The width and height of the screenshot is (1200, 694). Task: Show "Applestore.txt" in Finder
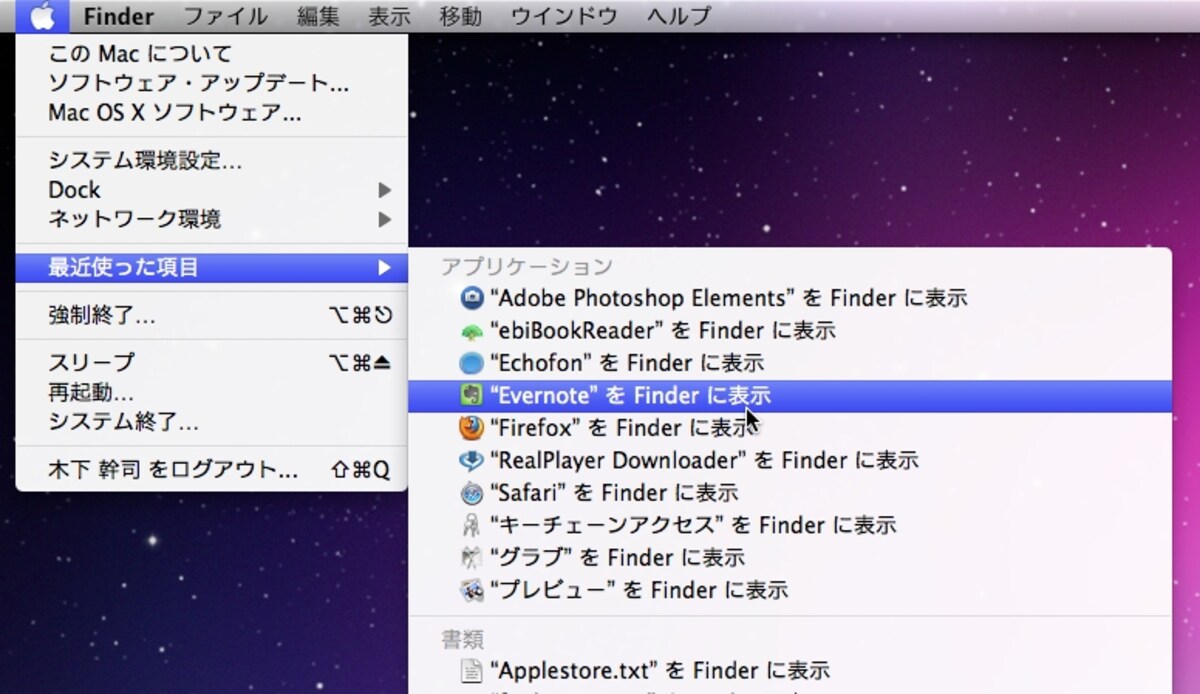click(x=790, y=670)
